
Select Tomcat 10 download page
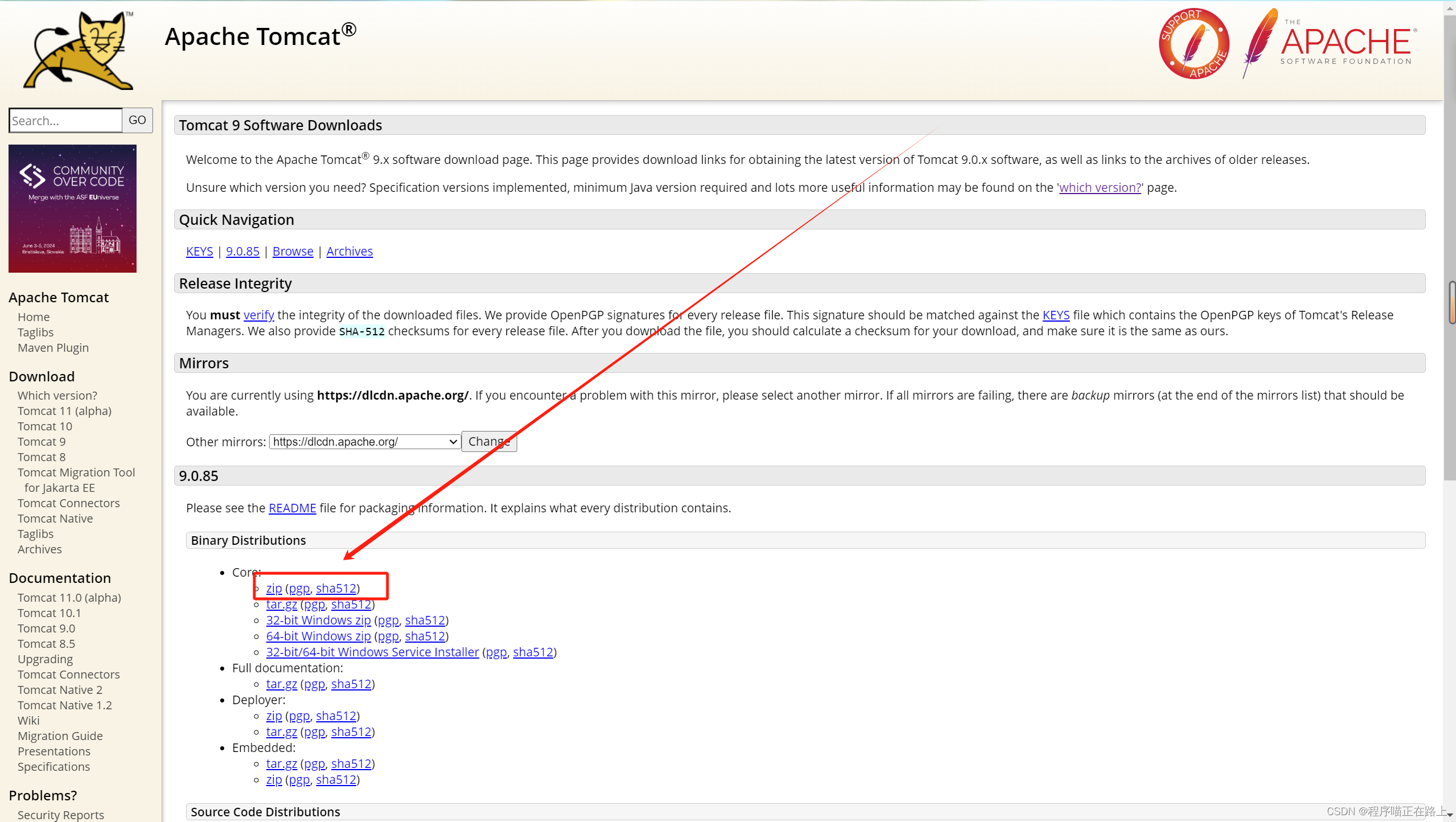pos(45,426)
